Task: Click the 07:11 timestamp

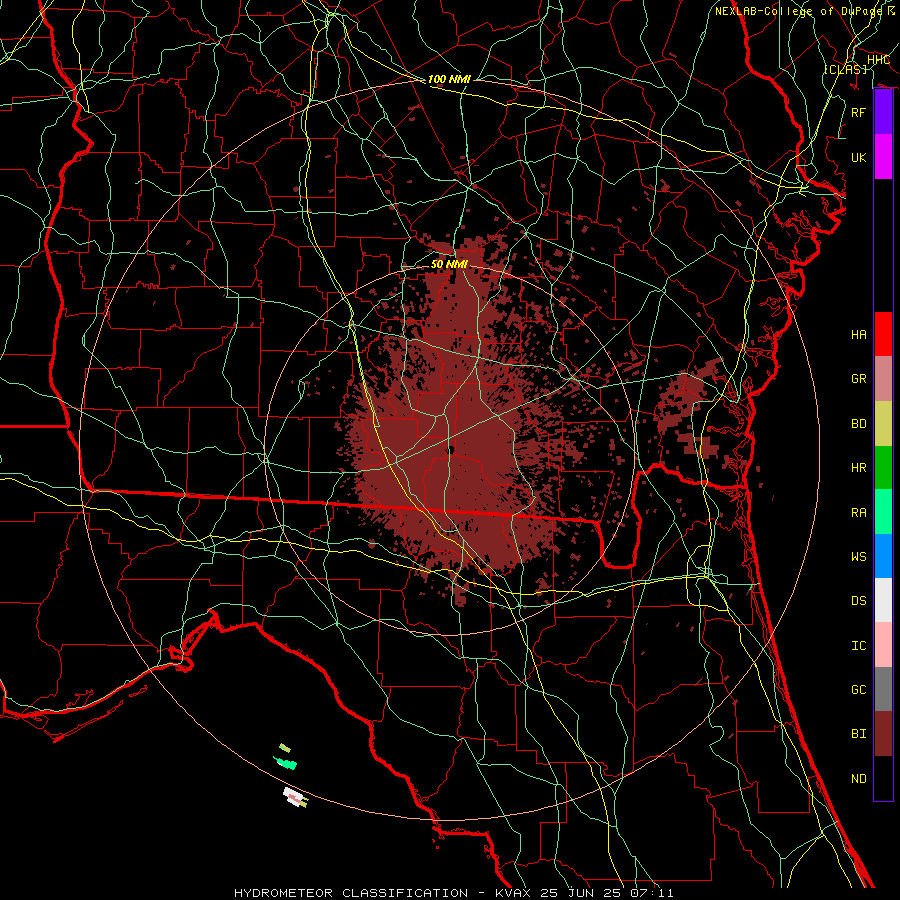Action: coord(651,893)
